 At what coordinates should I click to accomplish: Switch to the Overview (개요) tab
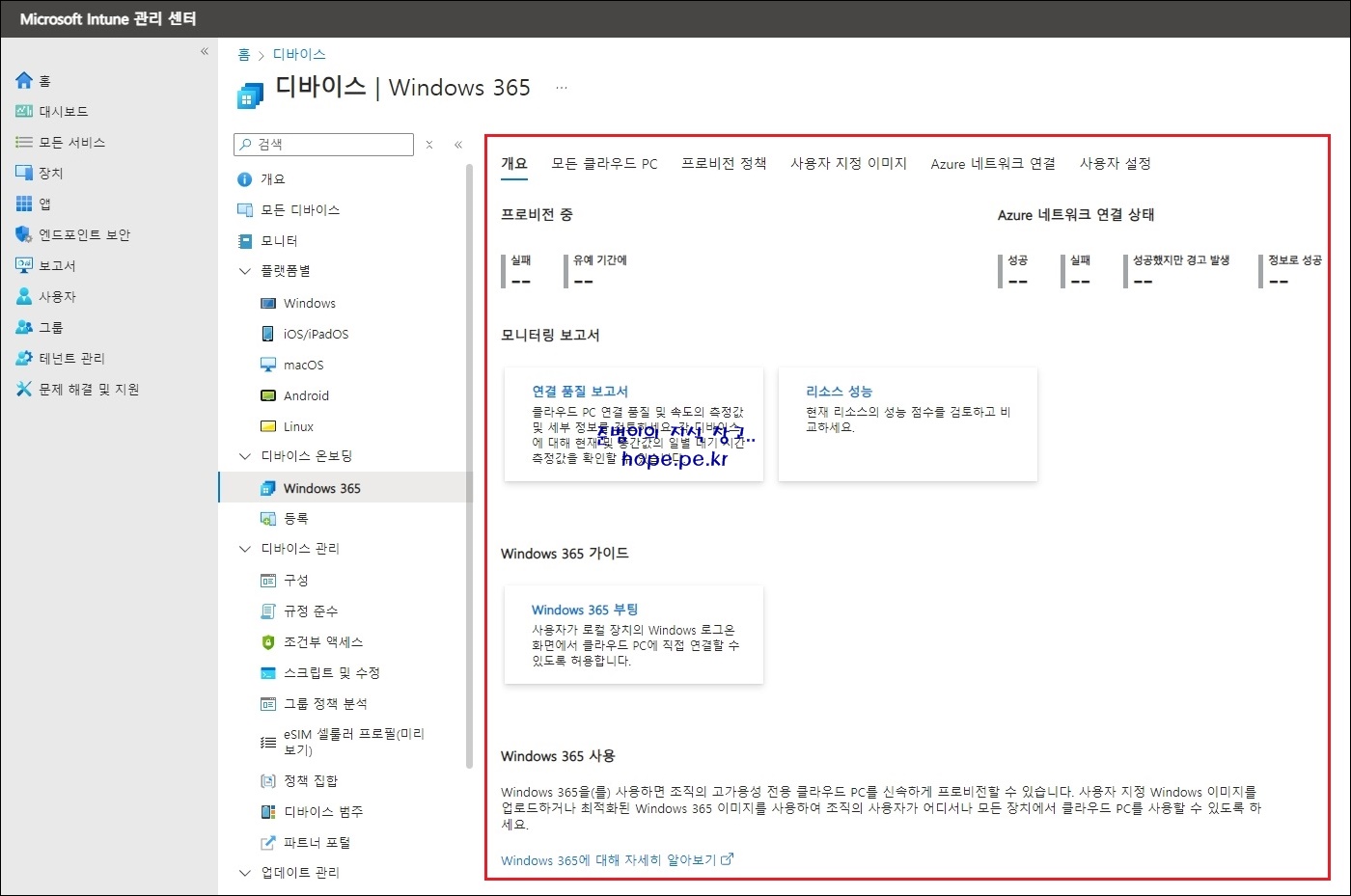[514, 164]
